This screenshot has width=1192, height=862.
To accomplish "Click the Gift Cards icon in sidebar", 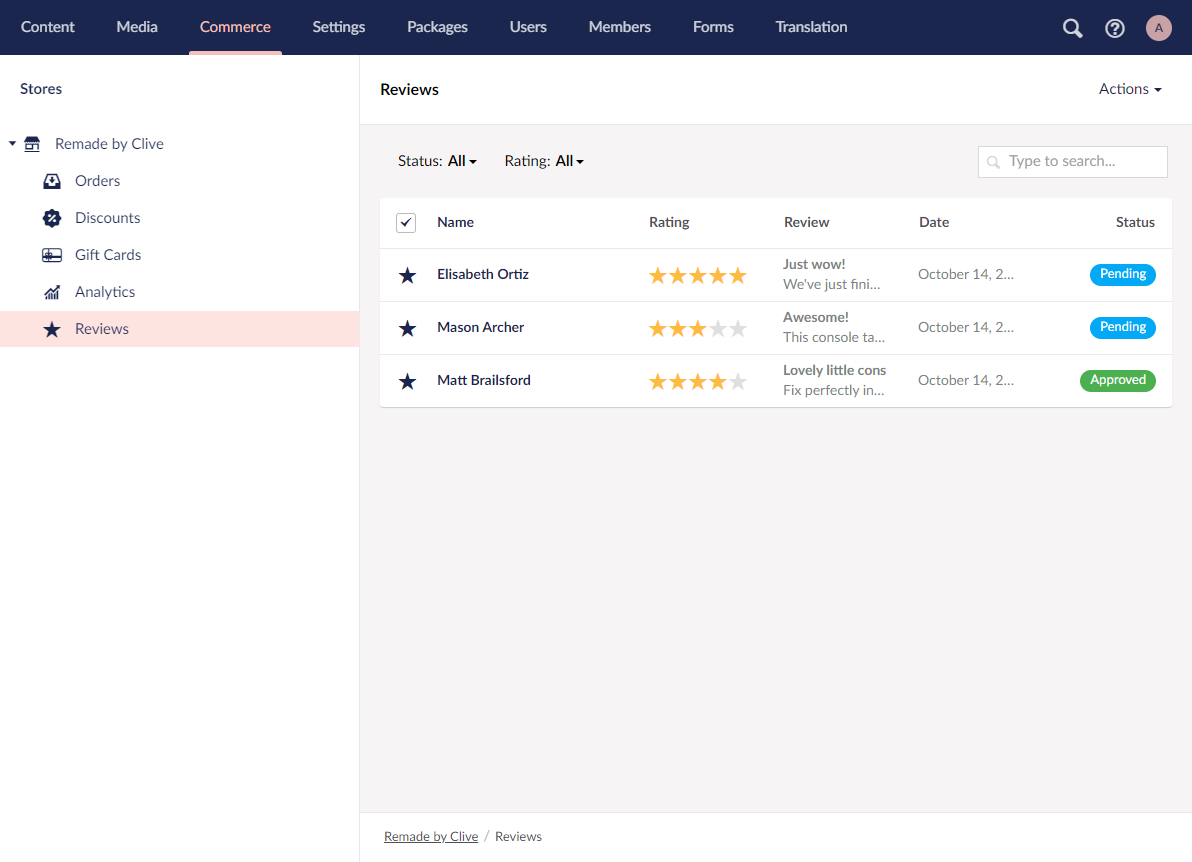I will [x=52, y=255].
